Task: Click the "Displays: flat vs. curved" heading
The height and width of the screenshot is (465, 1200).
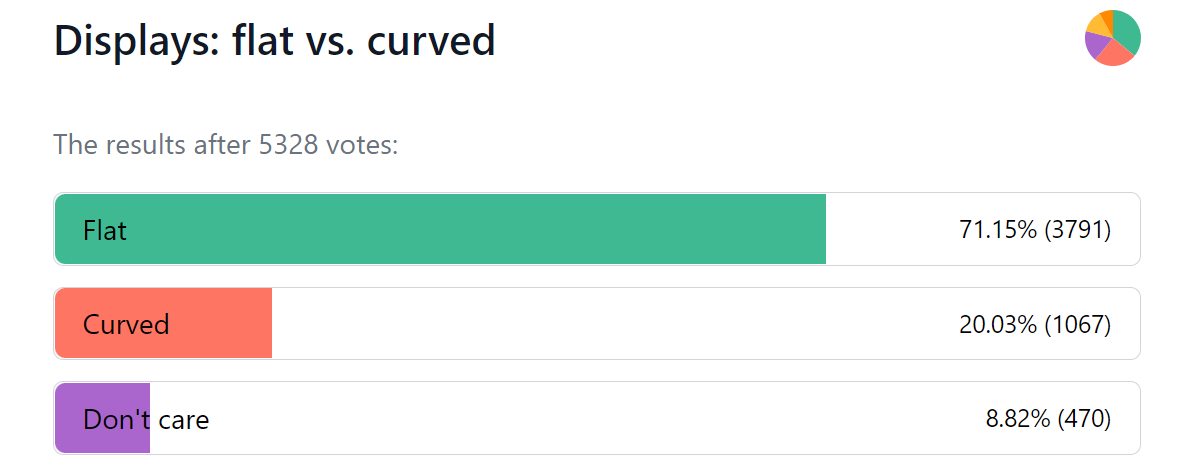Action: 275,41
